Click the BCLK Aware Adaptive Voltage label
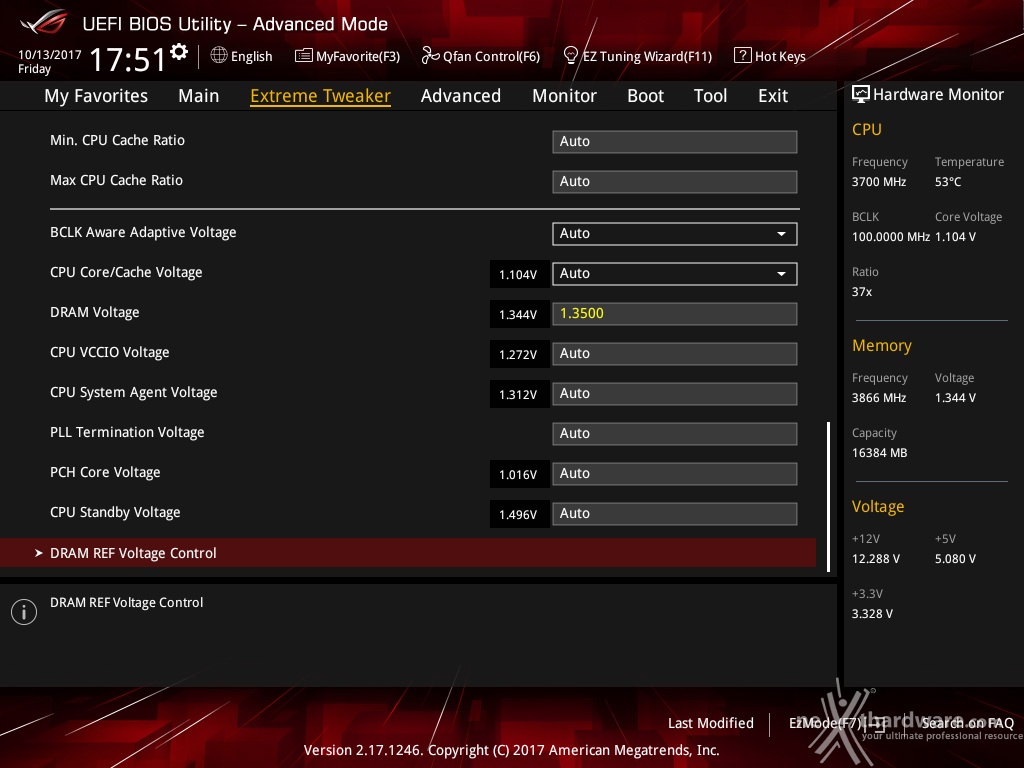1024x768 pixels. (143, 232)
